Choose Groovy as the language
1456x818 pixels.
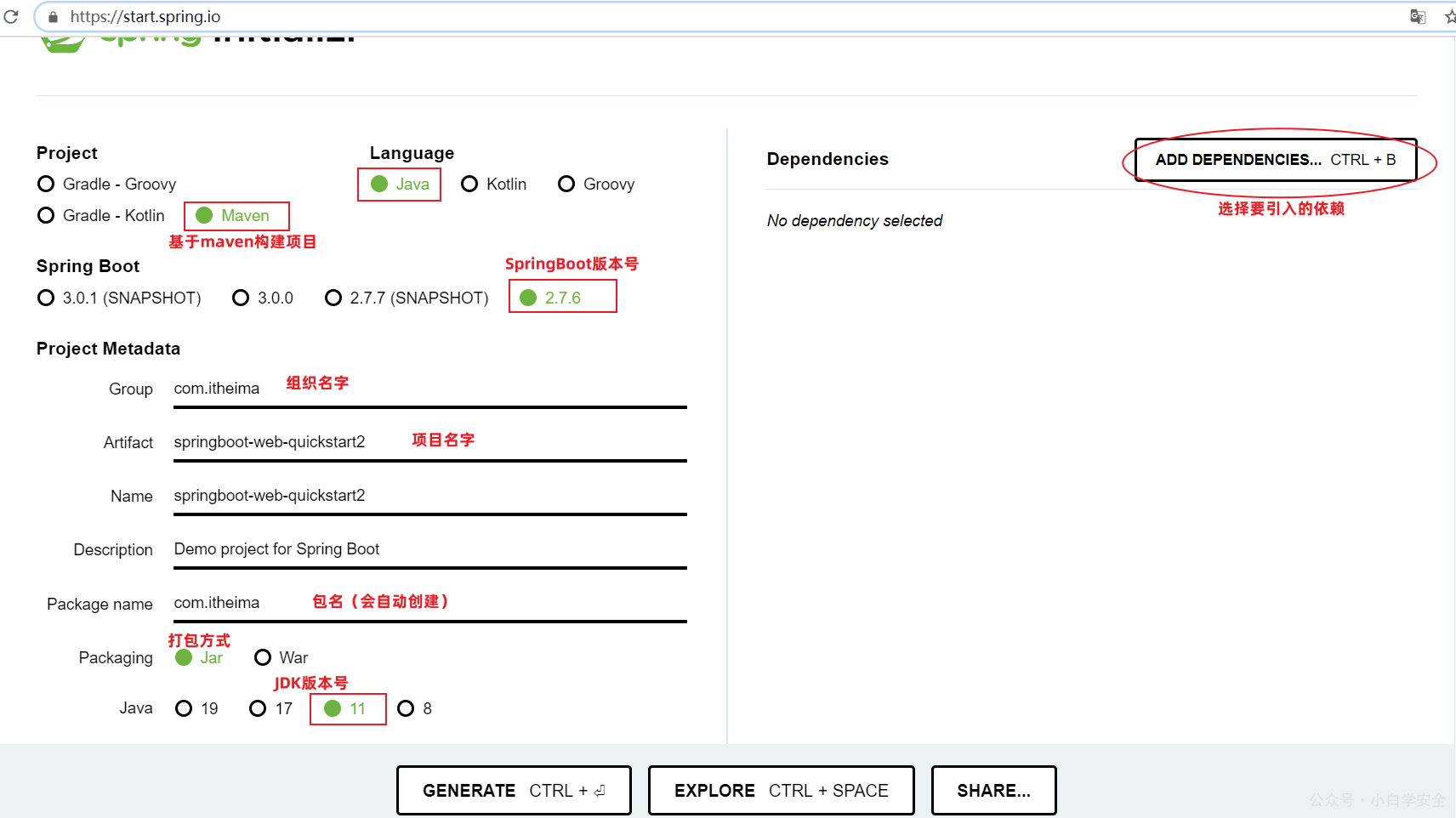[596, 184]
